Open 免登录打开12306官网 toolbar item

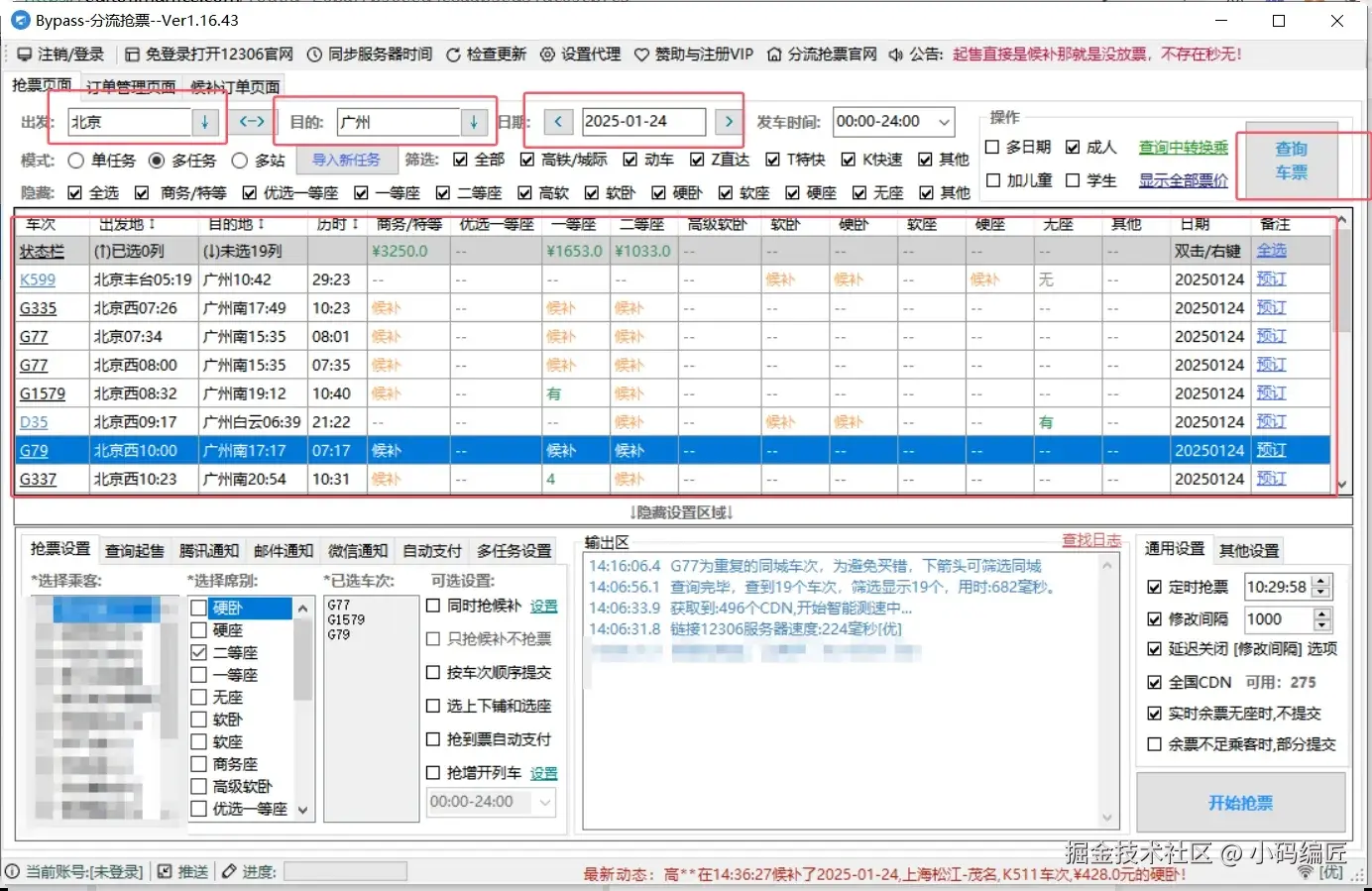(x=132, y=55)
